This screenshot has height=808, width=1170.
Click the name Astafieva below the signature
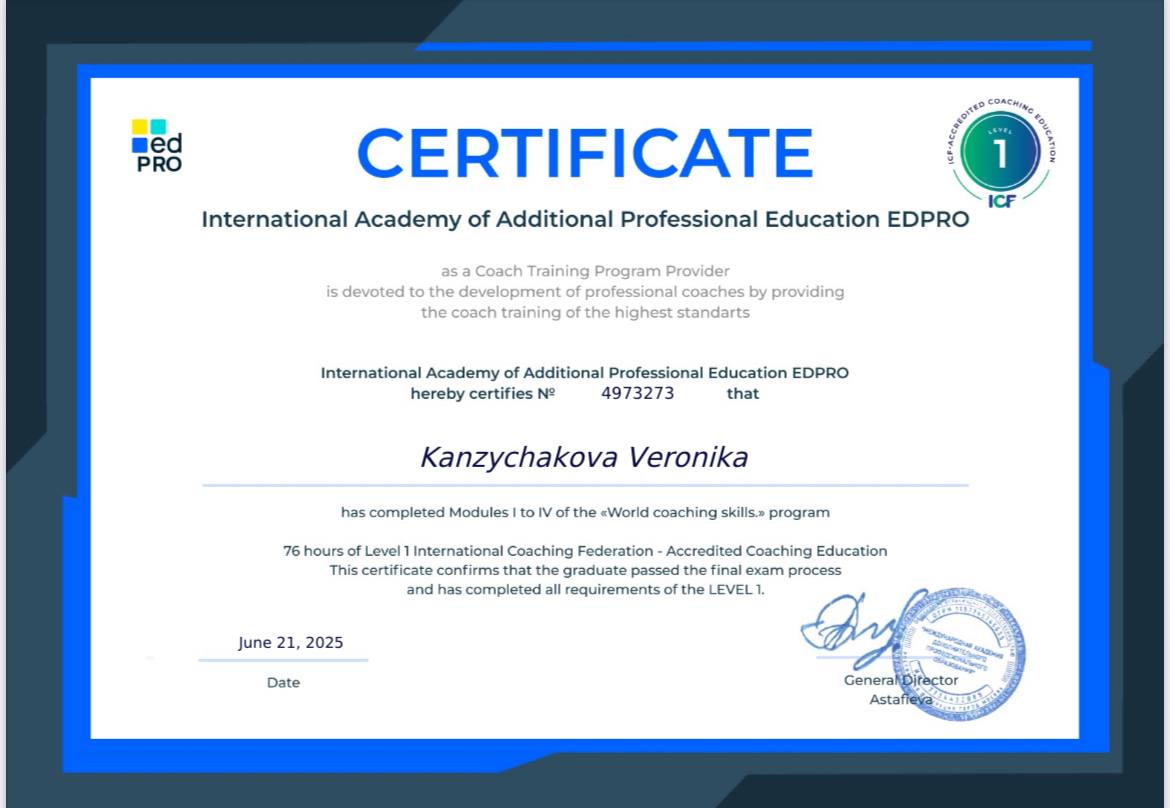(900, 699)
